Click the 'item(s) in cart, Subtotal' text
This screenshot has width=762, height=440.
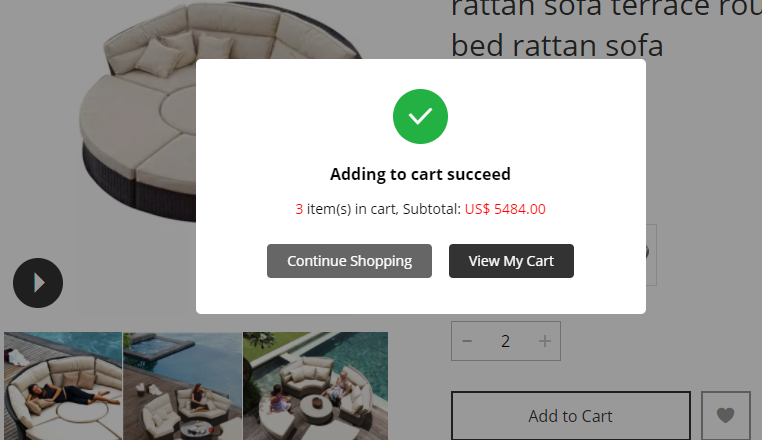click(383, 209)
